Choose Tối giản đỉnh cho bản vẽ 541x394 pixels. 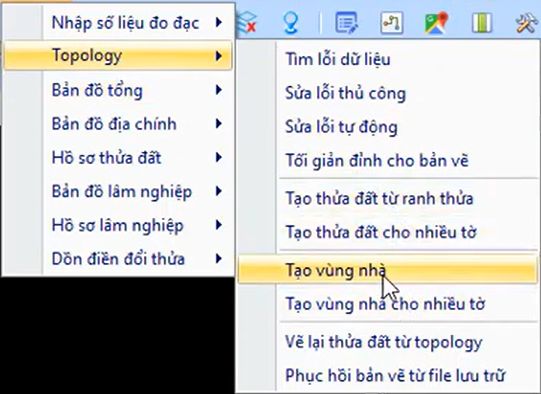388,160
